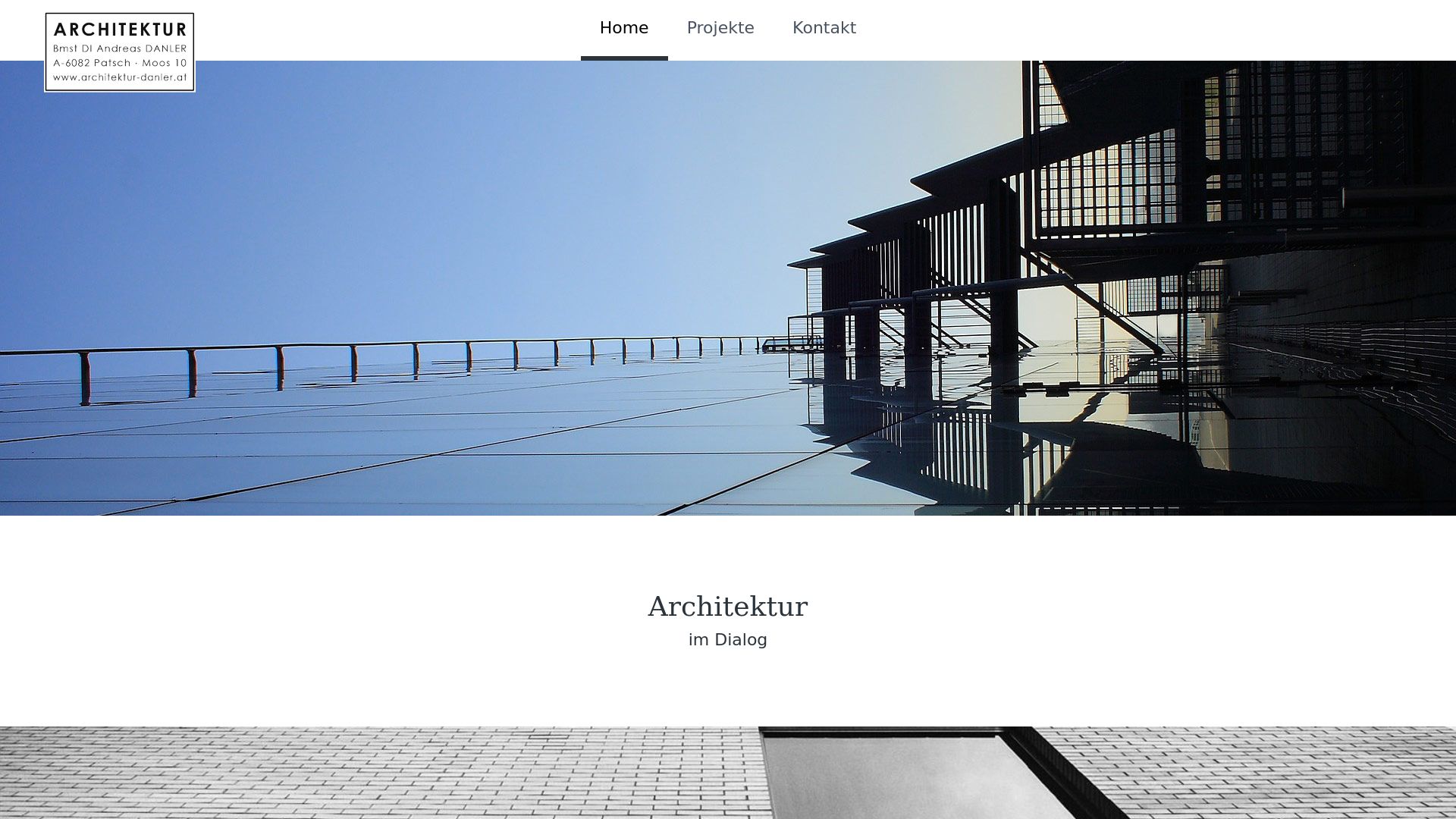Image resolution: width=1456 pixels, height=819 pixels.
Task: Select the www.architektur-danler.at text in the logo
Action: click(120, 77)
